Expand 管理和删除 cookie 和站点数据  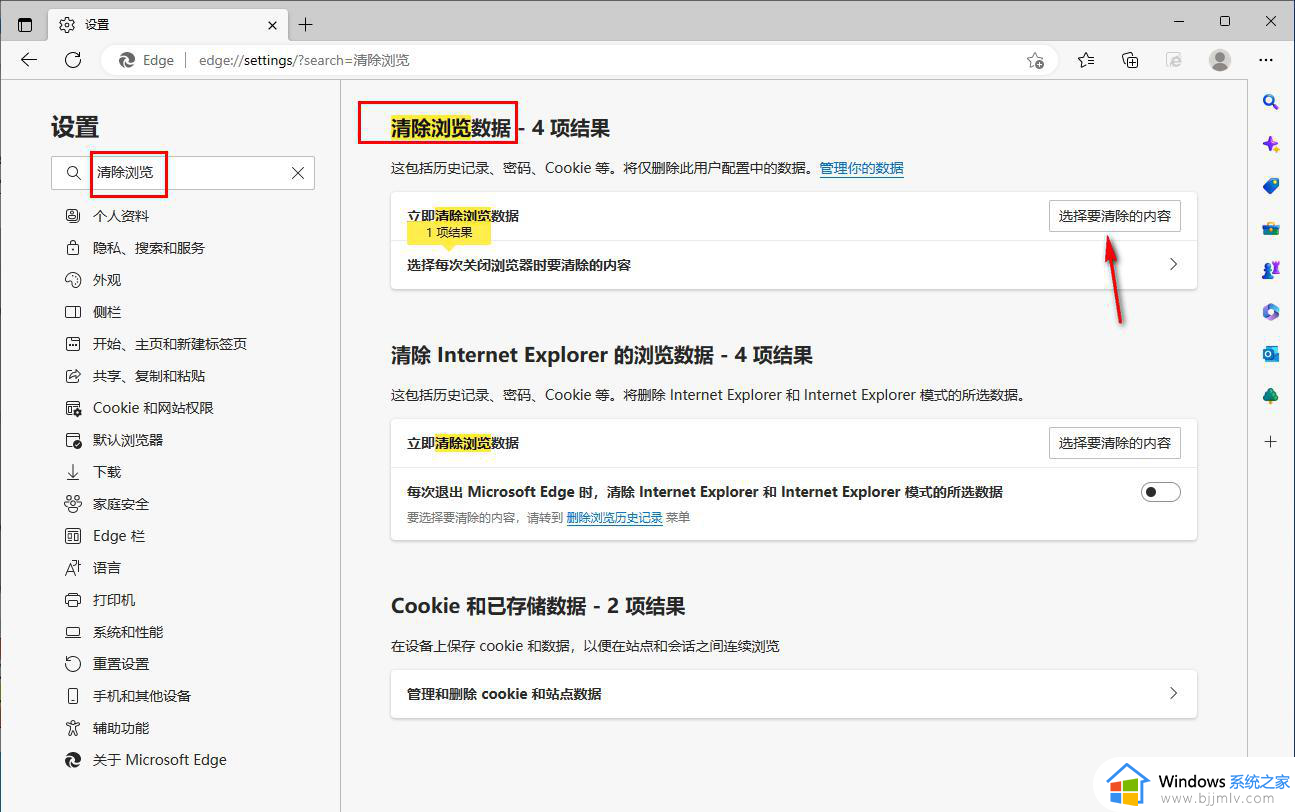coord(794,694)
